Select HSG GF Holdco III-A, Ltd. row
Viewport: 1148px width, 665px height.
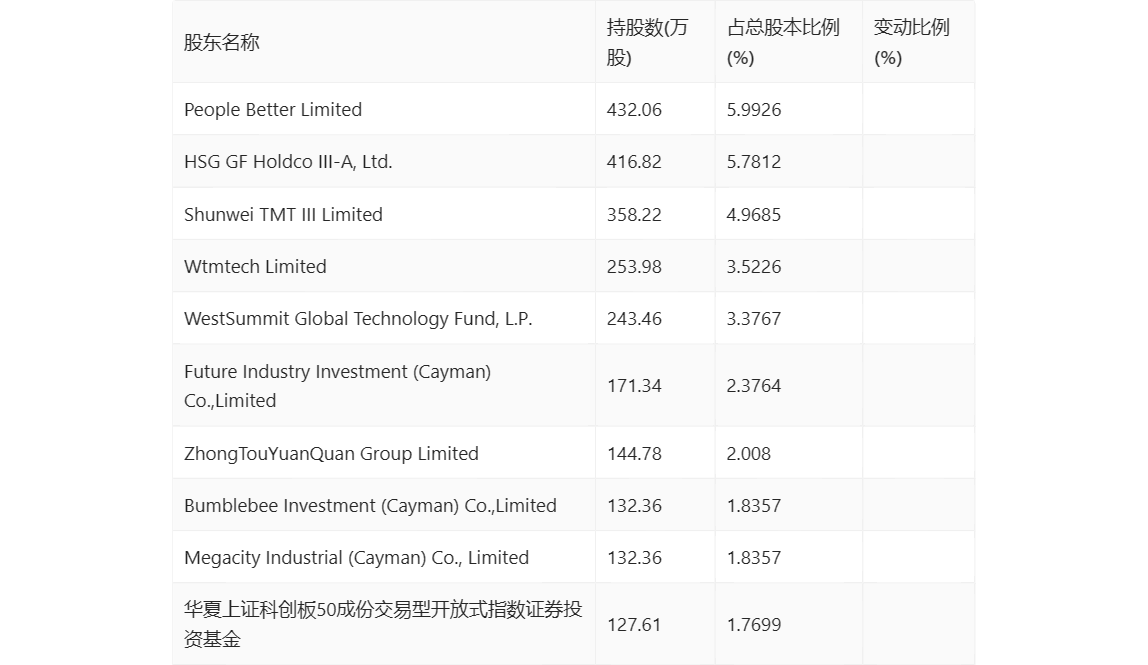pos(288,162)
